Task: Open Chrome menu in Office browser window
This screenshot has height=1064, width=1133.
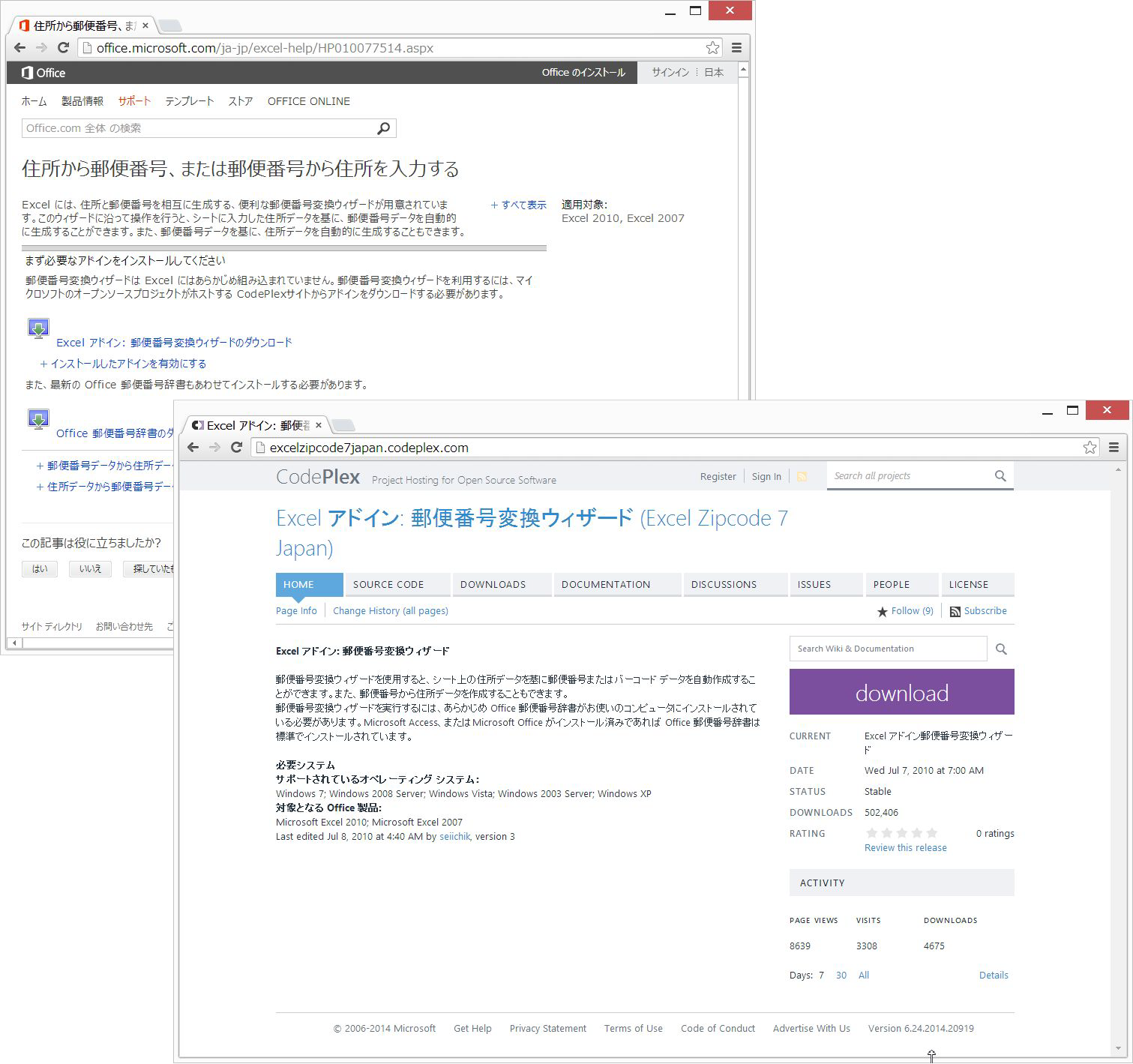Action: 736,48
